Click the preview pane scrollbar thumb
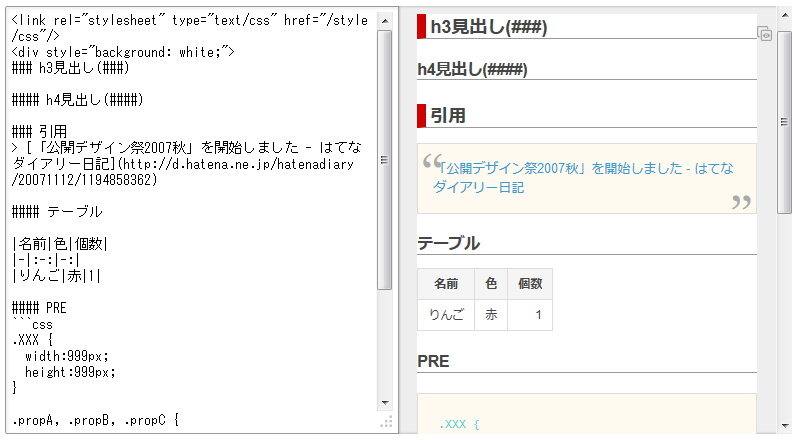 (x=785, y=122)
